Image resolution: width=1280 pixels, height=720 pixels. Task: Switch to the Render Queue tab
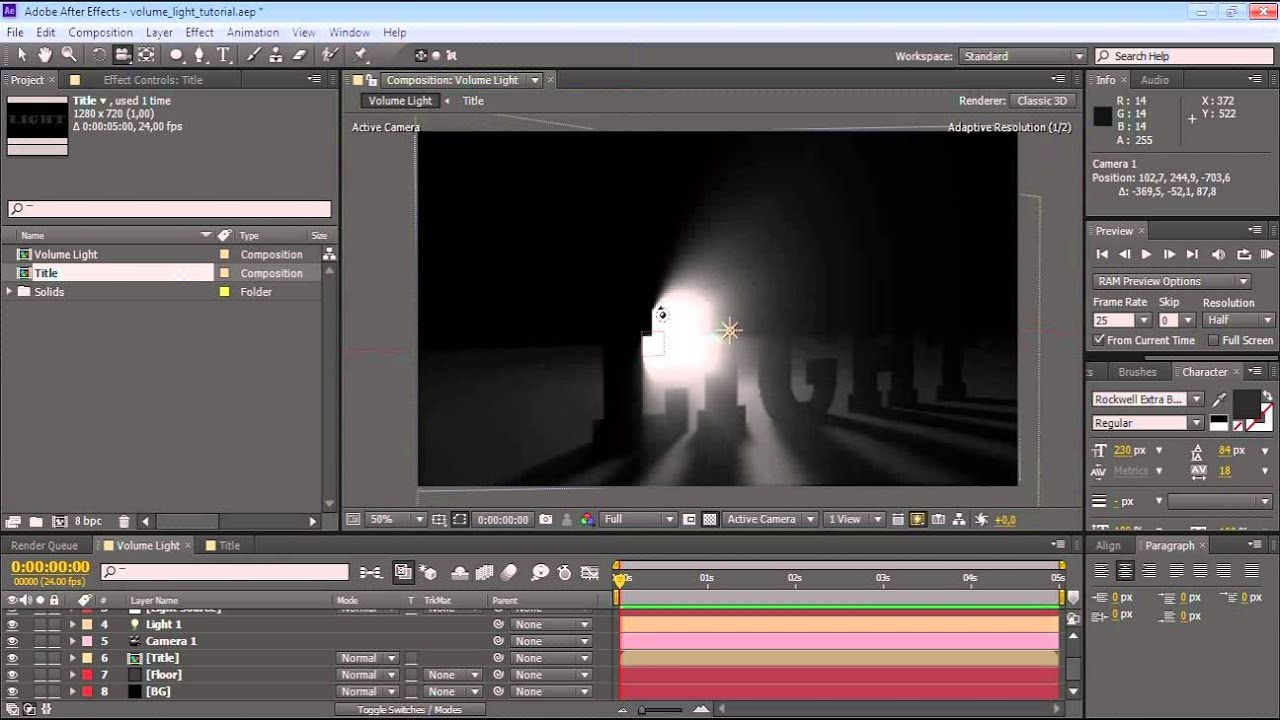pos(44,546)
